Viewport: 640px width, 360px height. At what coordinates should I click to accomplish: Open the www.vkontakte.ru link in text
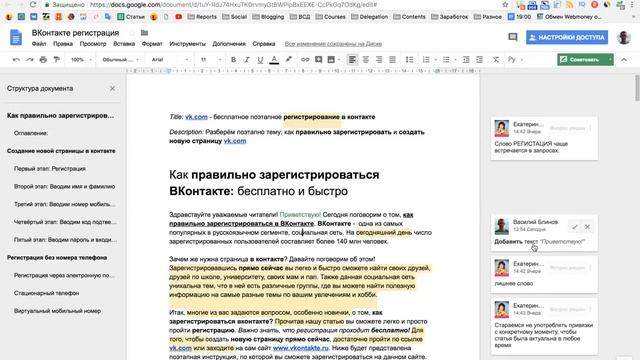300,348
